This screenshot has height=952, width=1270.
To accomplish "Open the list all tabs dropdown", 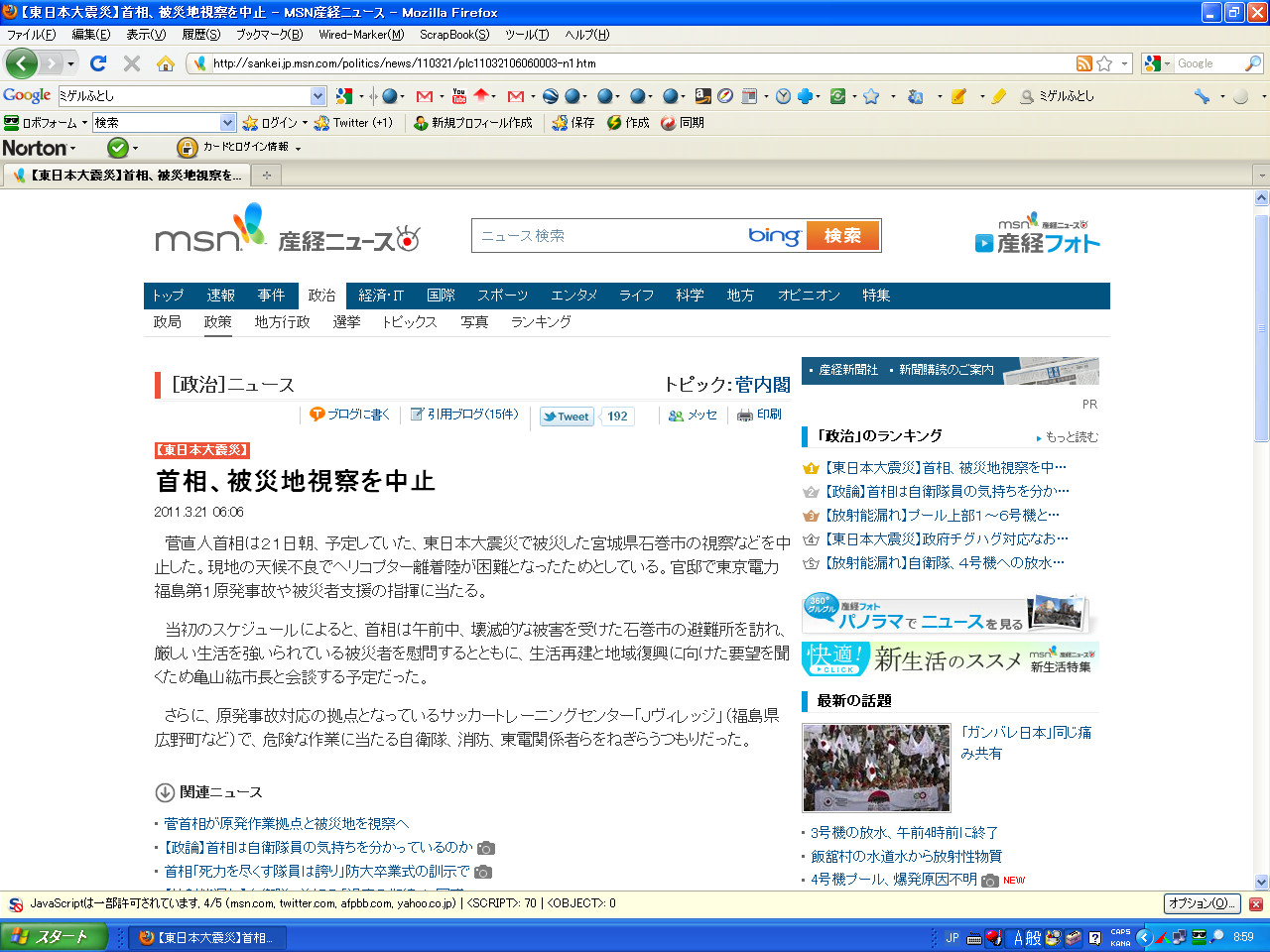I will [x=1262, y=176].
